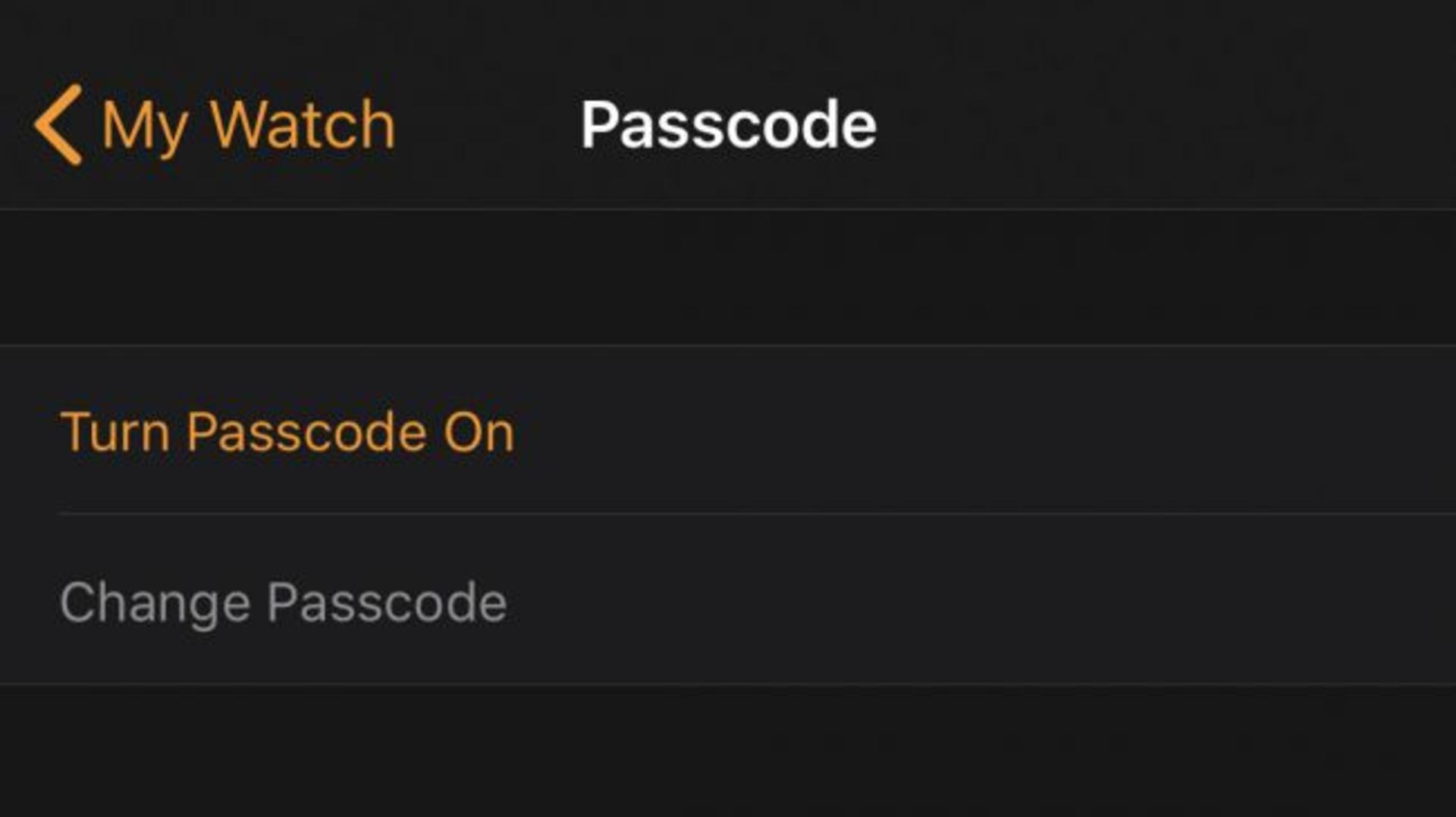
Task: Navigate back using My Watch link
Action: (x=249, y=126)
